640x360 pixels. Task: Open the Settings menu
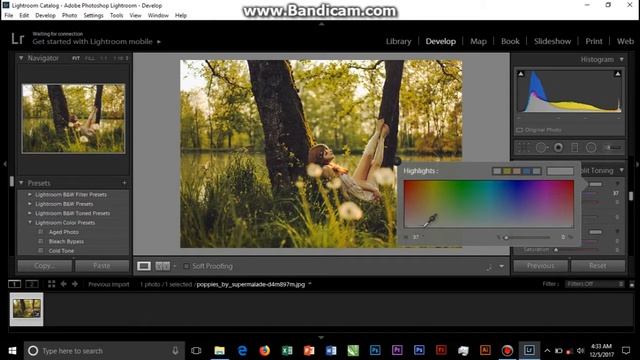click(x=93, y=16)
